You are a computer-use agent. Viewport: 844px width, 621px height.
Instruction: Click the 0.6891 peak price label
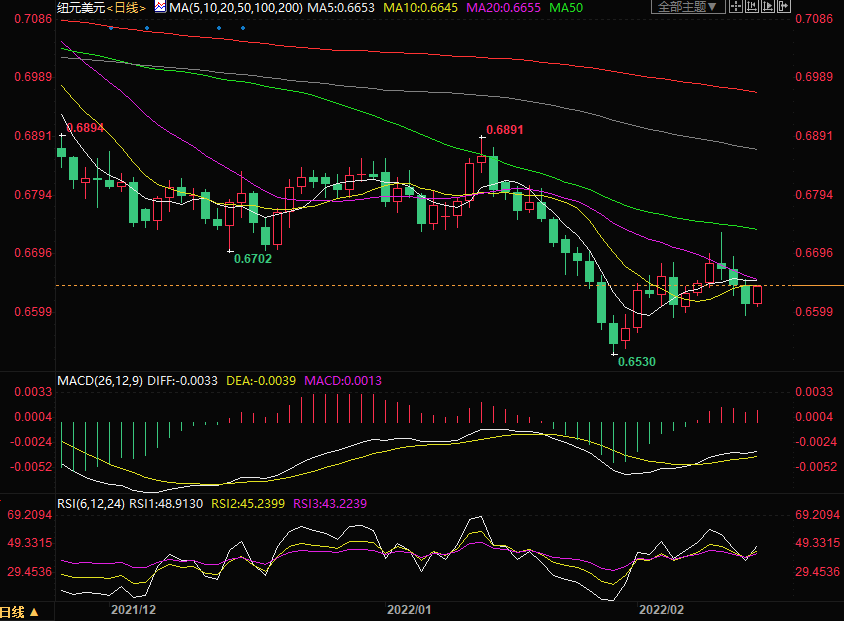pyautogui.click(x=504, y=130)
